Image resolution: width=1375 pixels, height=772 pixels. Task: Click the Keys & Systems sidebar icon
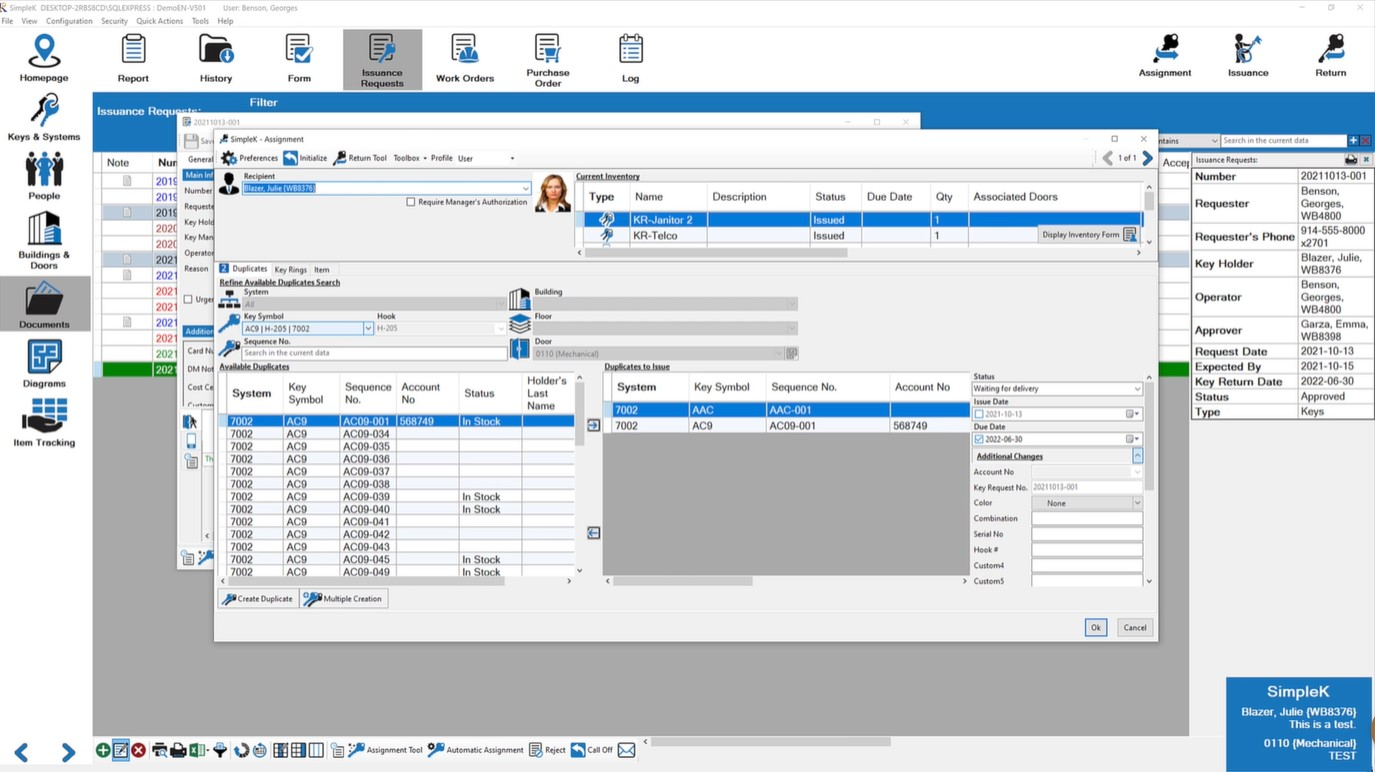pos(44,118)
